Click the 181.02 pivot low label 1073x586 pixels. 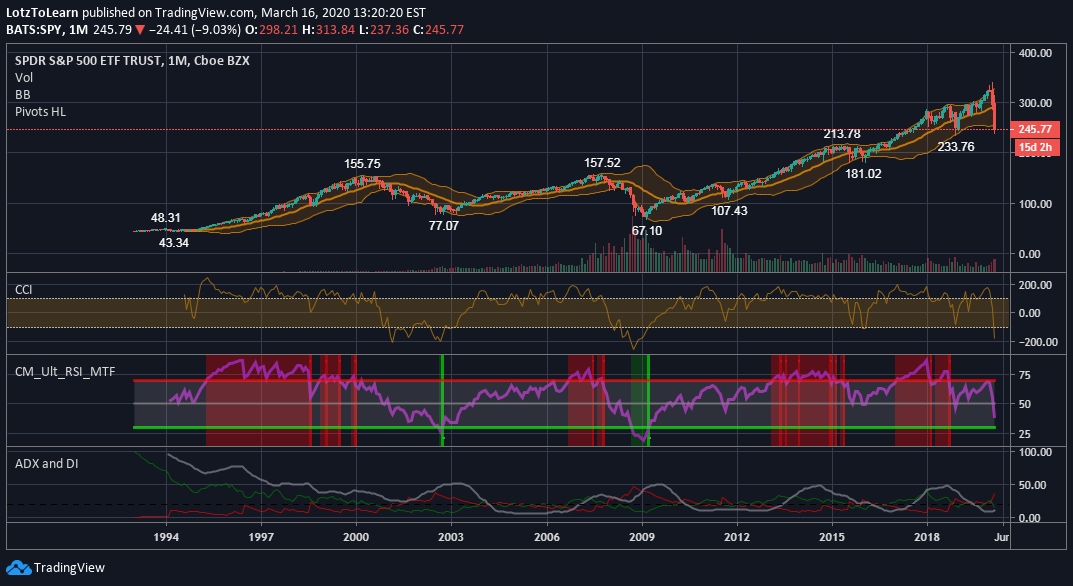[x=863, y=174]
